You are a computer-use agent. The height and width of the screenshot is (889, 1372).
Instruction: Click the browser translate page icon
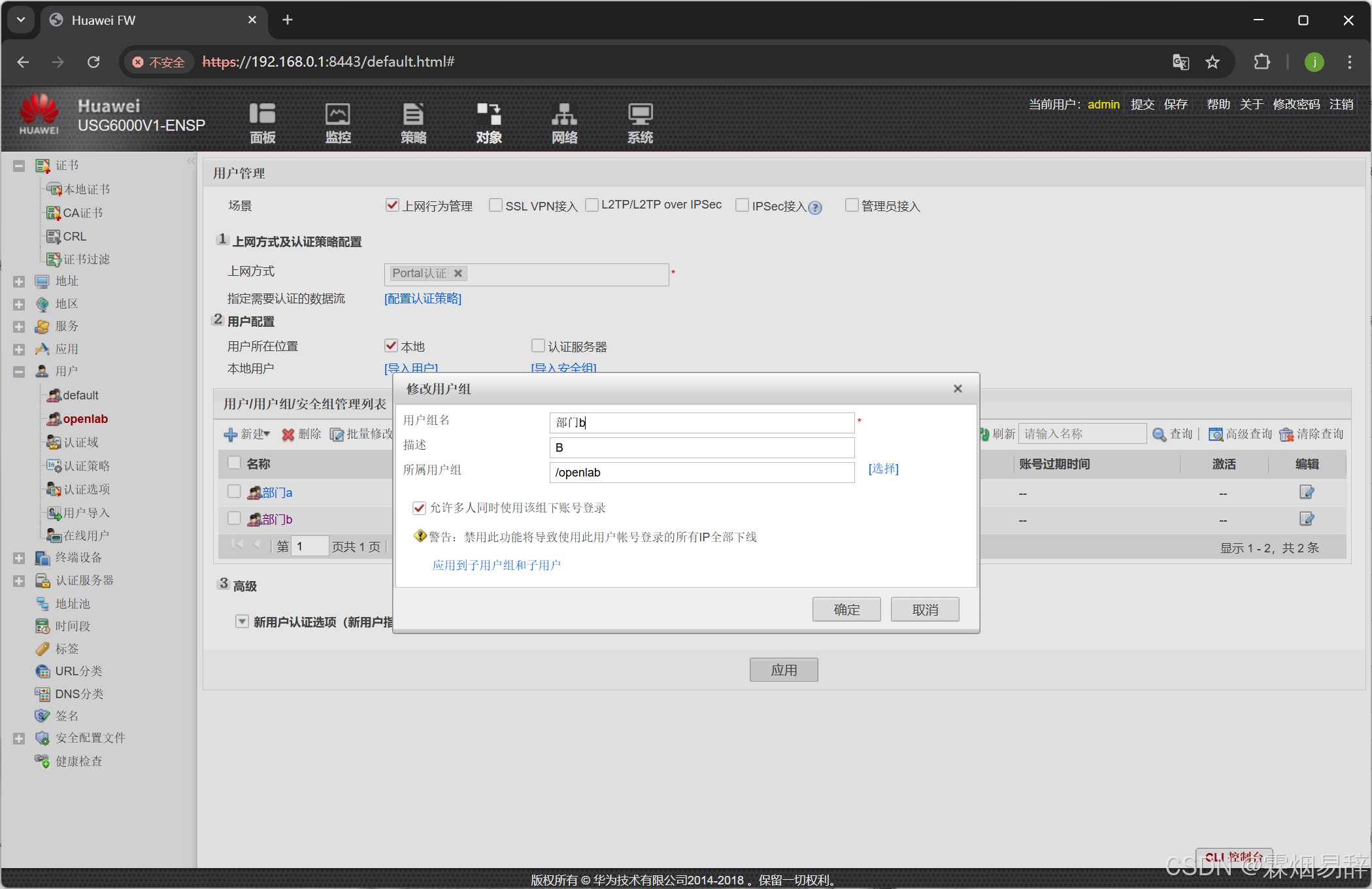click(x=1180, y=62)
